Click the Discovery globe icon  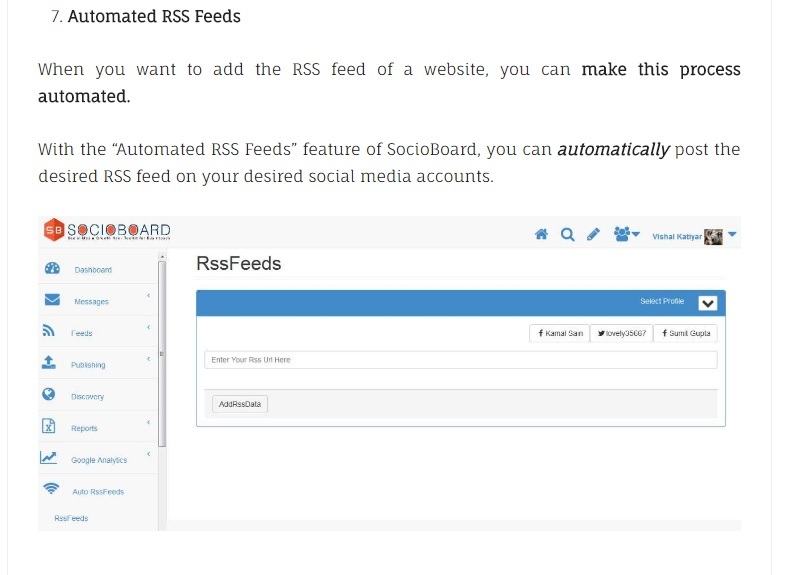49,394
